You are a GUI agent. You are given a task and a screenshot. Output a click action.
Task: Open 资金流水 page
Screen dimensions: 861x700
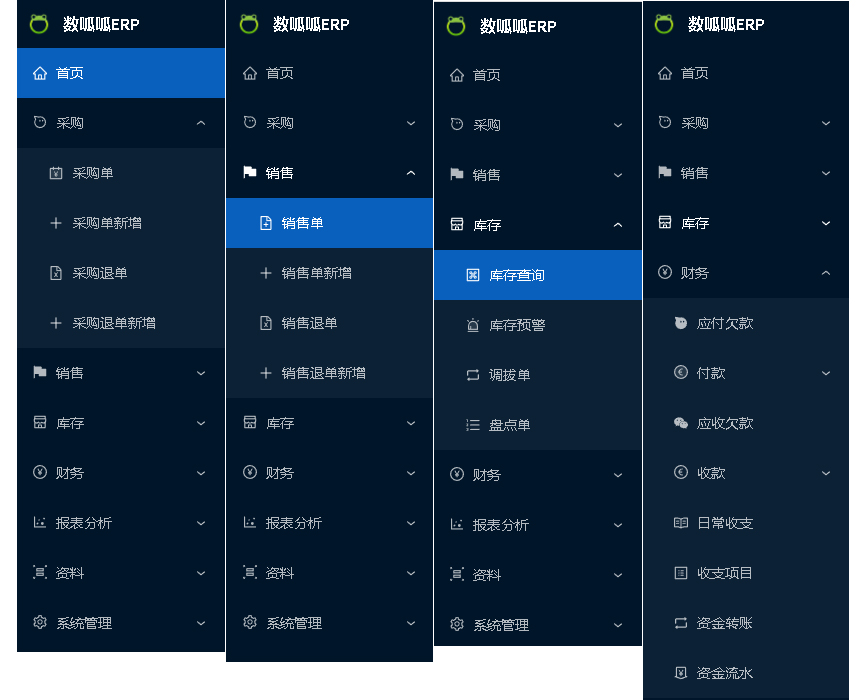[746, 673]
